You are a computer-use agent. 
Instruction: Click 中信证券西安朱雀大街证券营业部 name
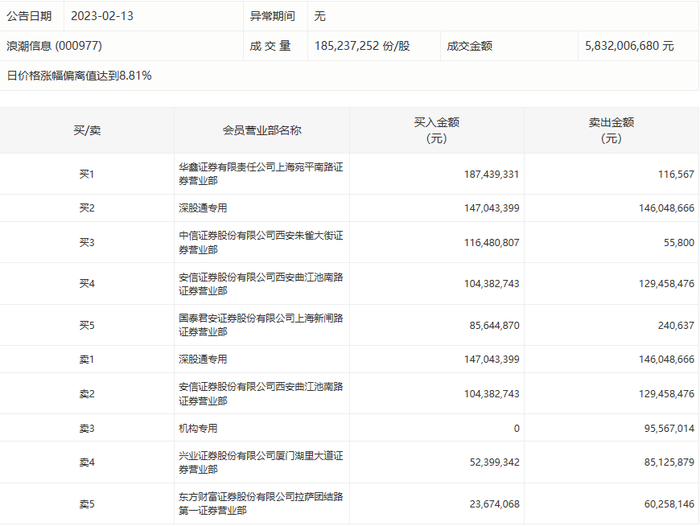(261, 242)
